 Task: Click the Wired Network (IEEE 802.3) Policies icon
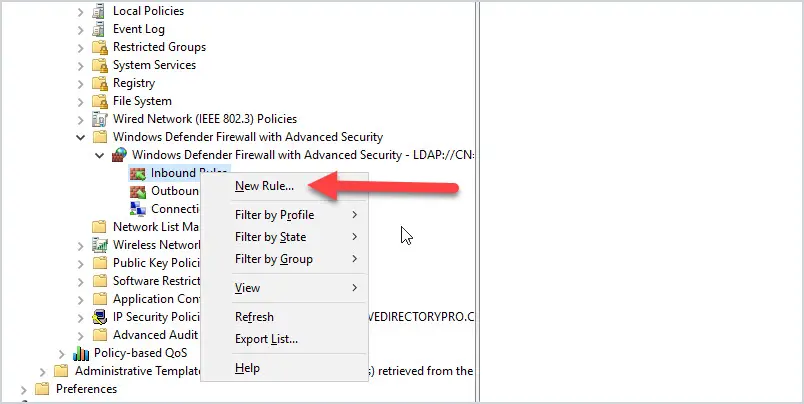99,119
